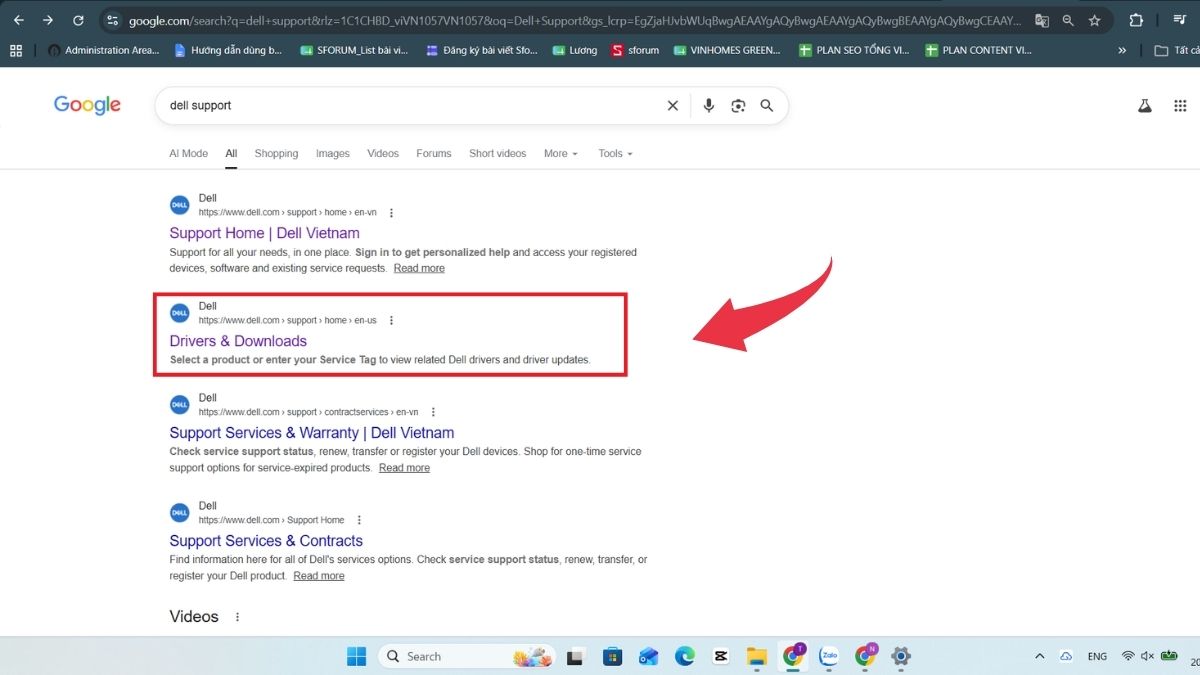Switch to the AI Mode tab
The width and height of the screenshot is (1200, 675).
[x=189, y=153]
